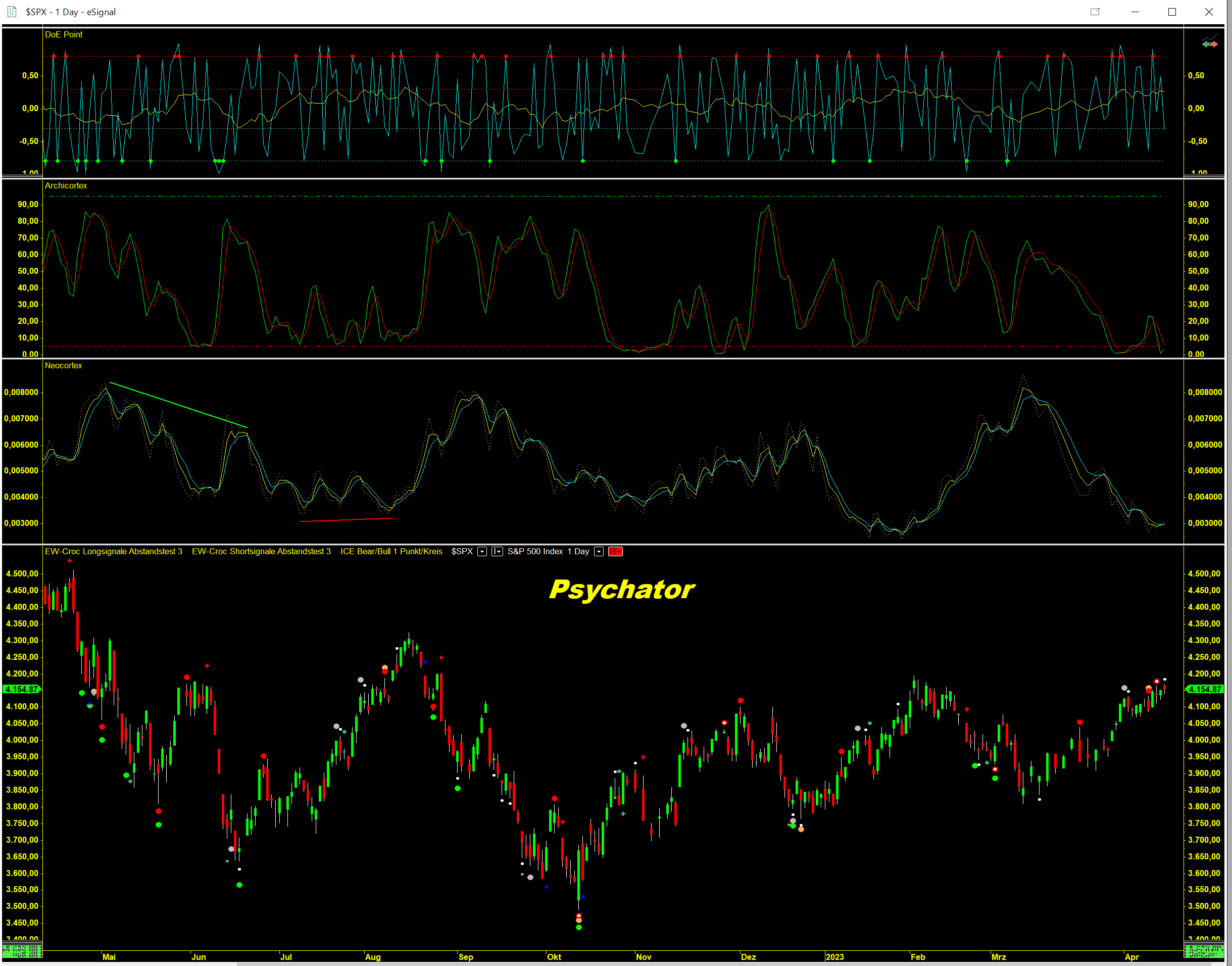Click the DoE Point study title
This screenshot has width=1232, height=966.
click(63, 34)
